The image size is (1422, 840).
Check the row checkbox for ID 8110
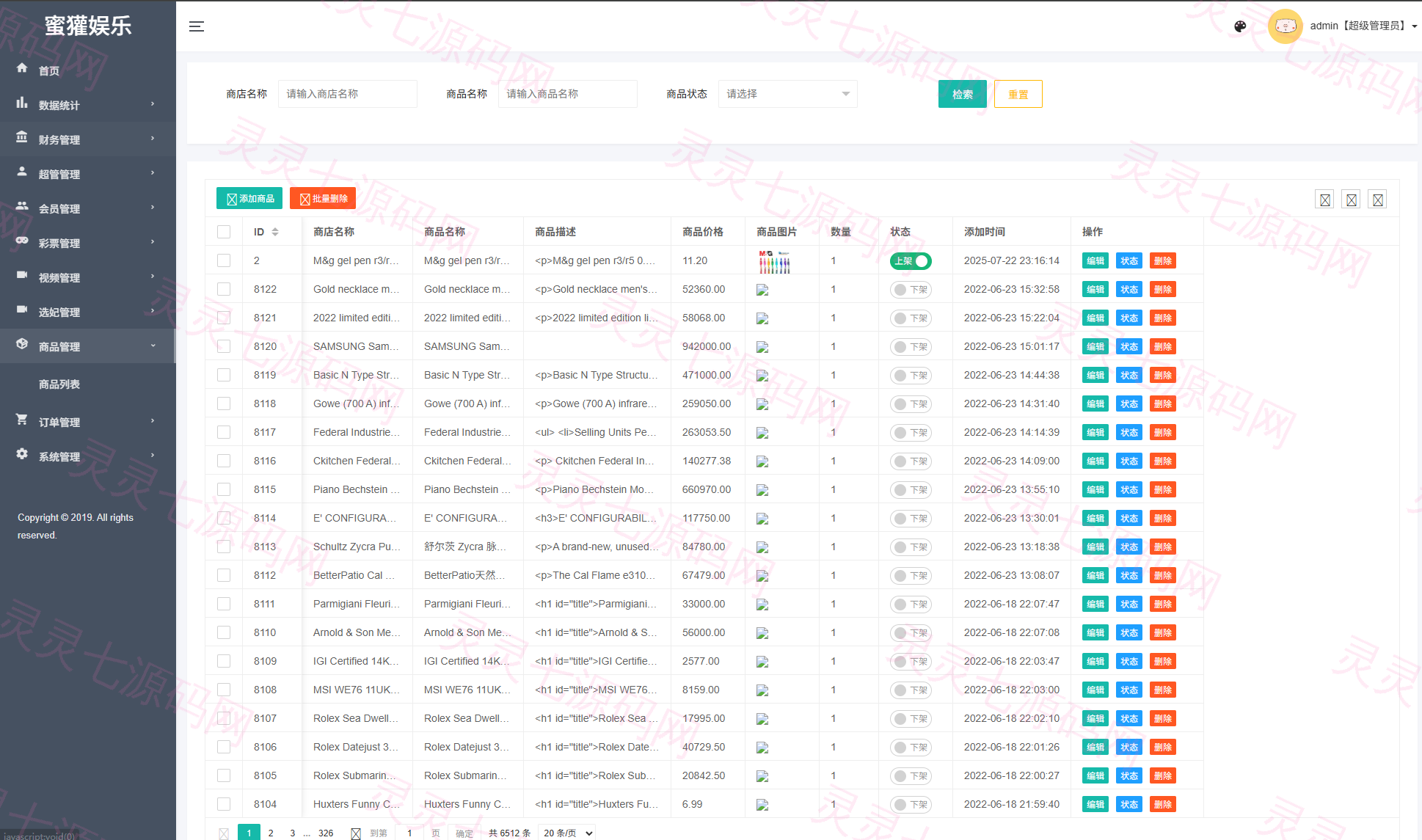point(224,632)
